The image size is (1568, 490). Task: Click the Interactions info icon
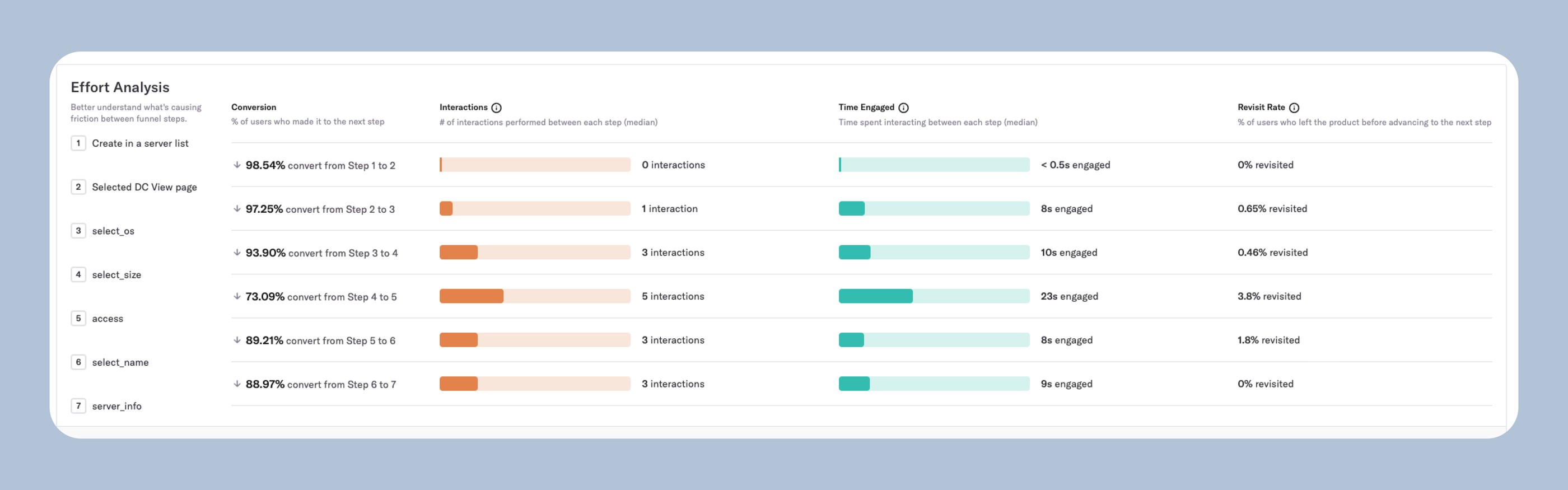497,108
